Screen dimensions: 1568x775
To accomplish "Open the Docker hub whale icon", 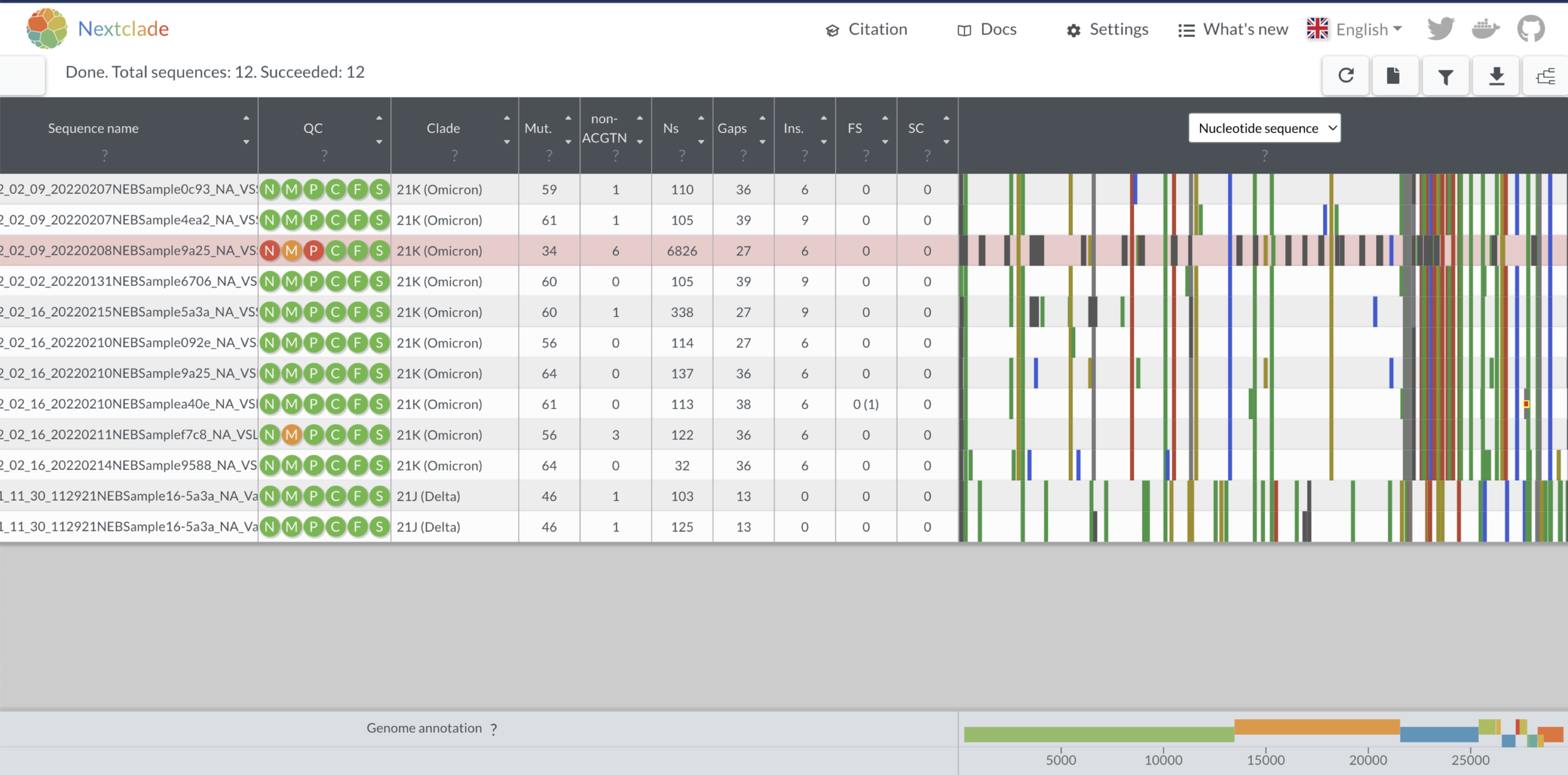I will (1486, 29).
